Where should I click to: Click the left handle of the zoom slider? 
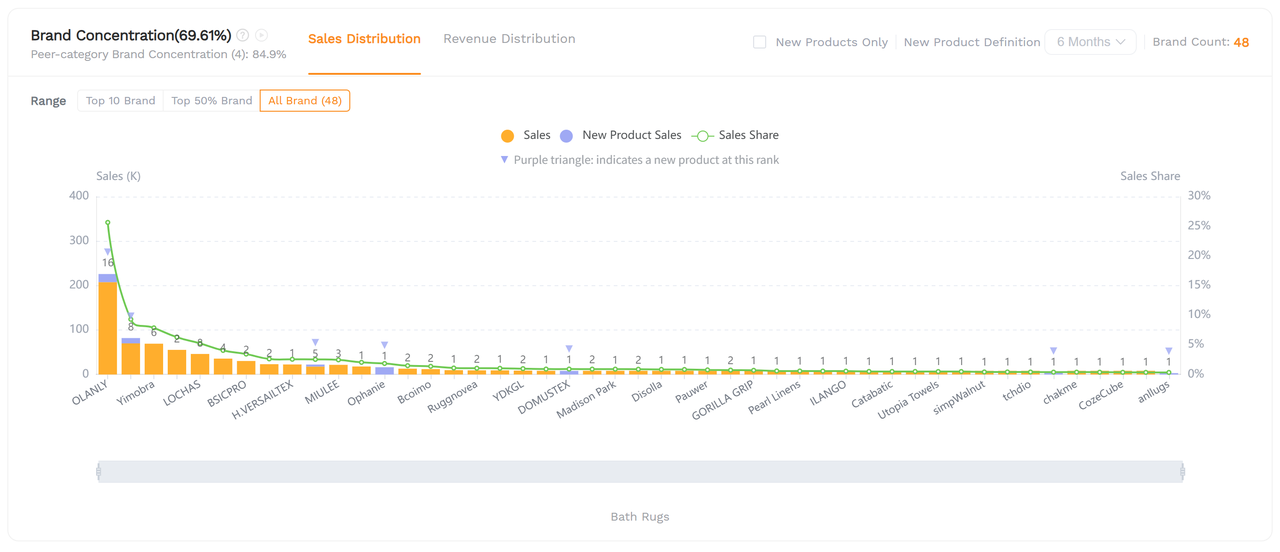[99, 471]
